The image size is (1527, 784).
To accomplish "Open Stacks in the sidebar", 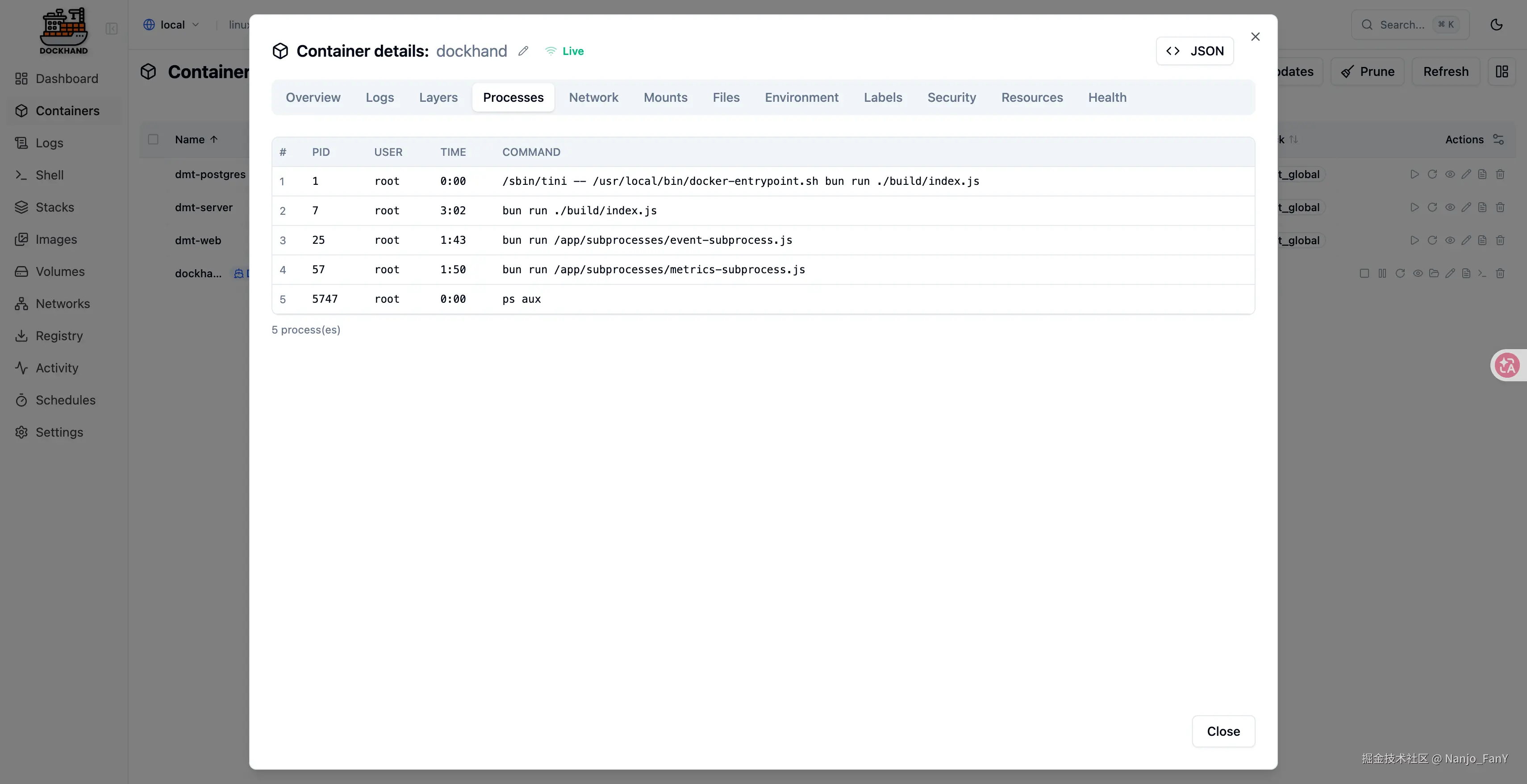I will pyautogui.click(x=54, y=208).
